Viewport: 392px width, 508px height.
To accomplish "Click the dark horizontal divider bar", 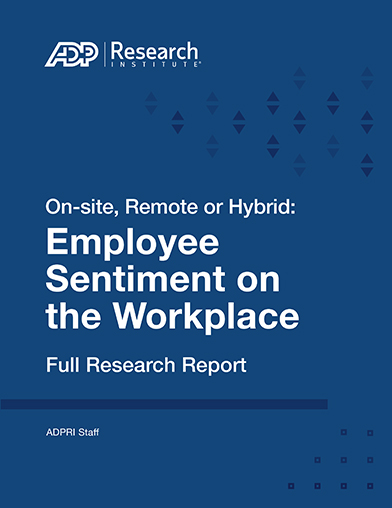I will (164, 404).
